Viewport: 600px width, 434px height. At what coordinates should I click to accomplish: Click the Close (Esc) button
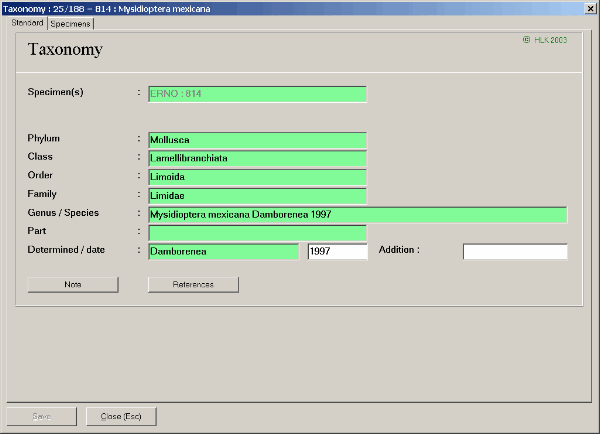[121, 416]
